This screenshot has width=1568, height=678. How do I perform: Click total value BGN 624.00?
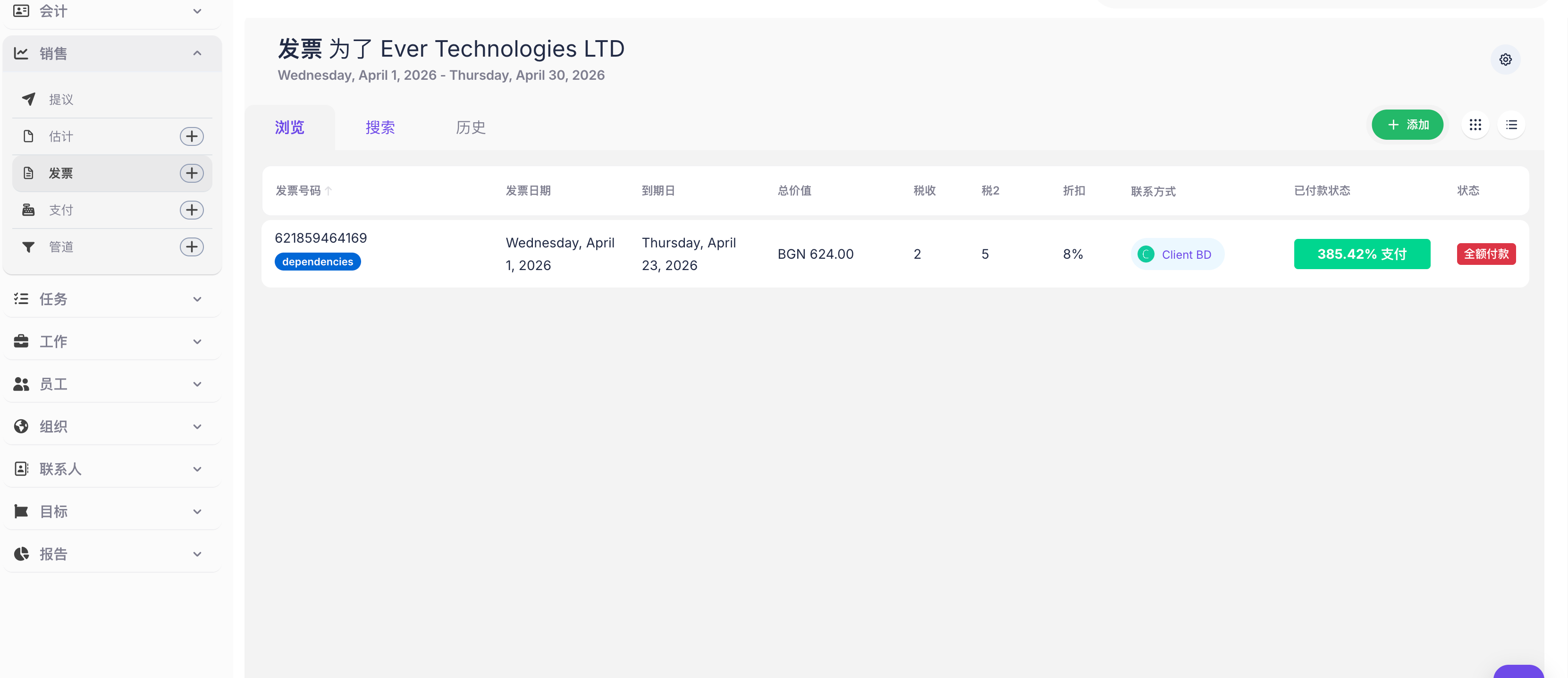tap(816, 254)
